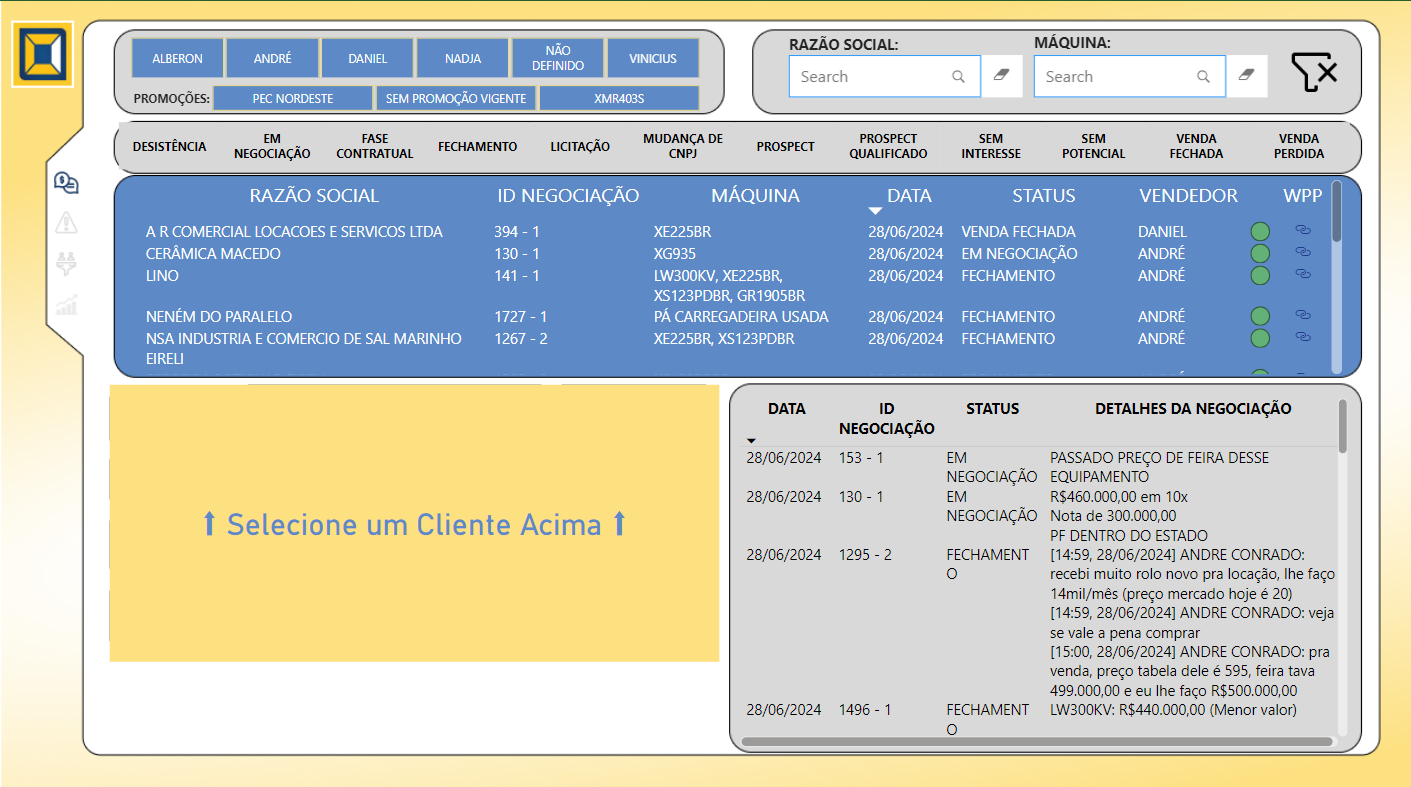
Task: Open WPP link for A R COMERCIAL row
Action: 1303,231
